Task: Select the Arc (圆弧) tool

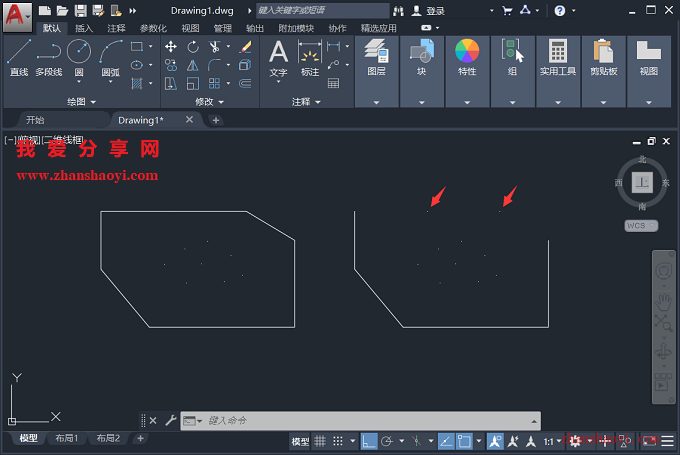Action: [x=111, y=58]
